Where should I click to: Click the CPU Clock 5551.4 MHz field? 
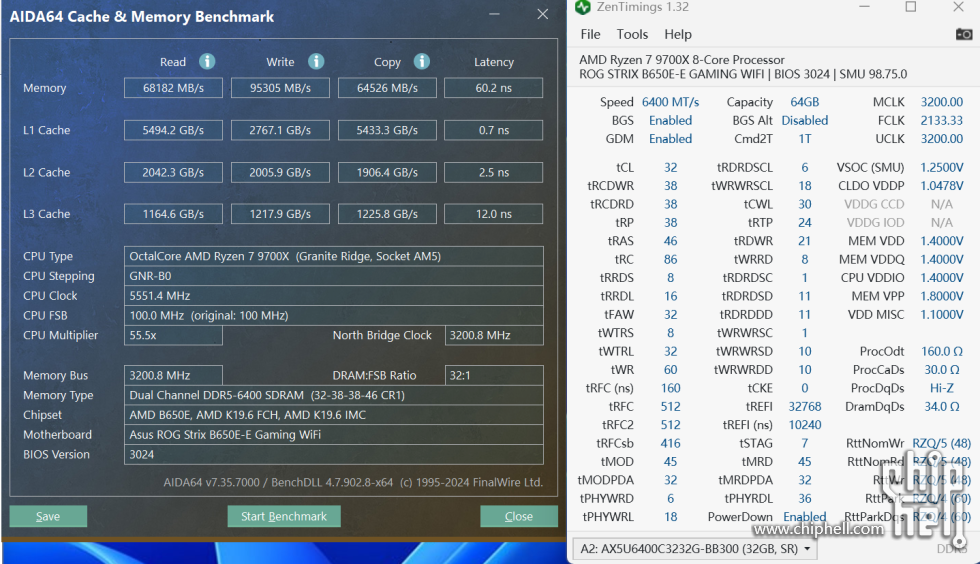(334, 296)
